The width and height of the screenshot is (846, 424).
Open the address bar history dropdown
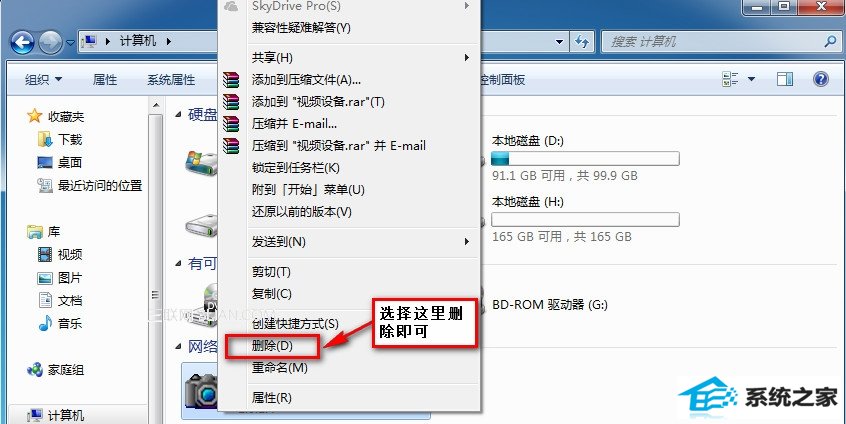point(560,42)
